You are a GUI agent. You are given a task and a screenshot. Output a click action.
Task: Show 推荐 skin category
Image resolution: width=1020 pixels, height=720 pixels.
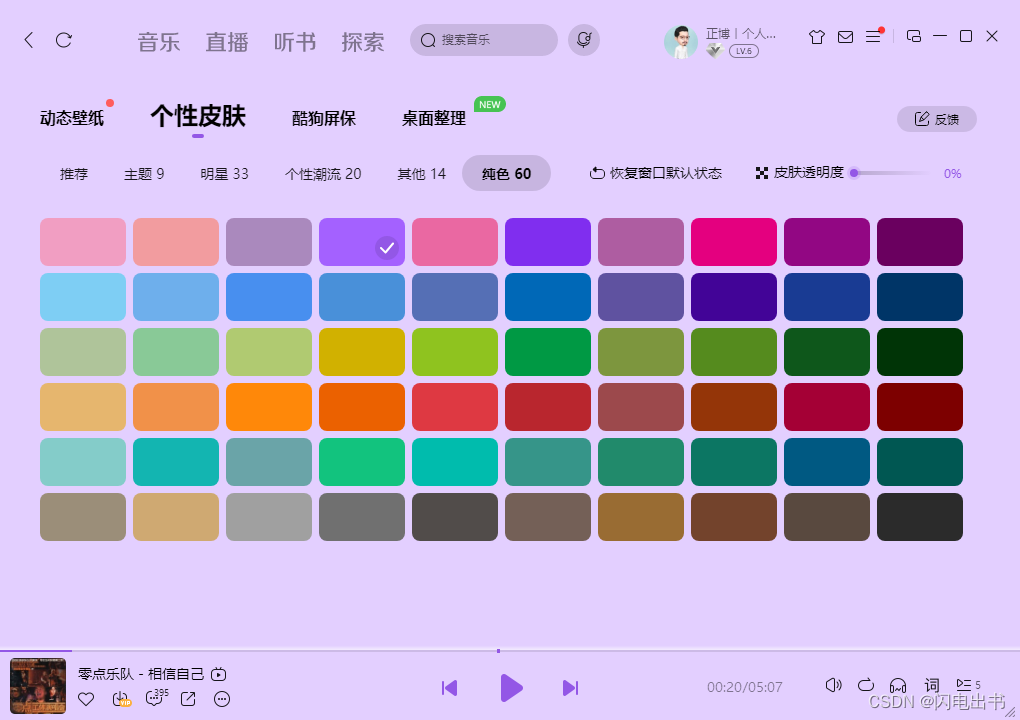pyautogui.click(x=74, y=174)
